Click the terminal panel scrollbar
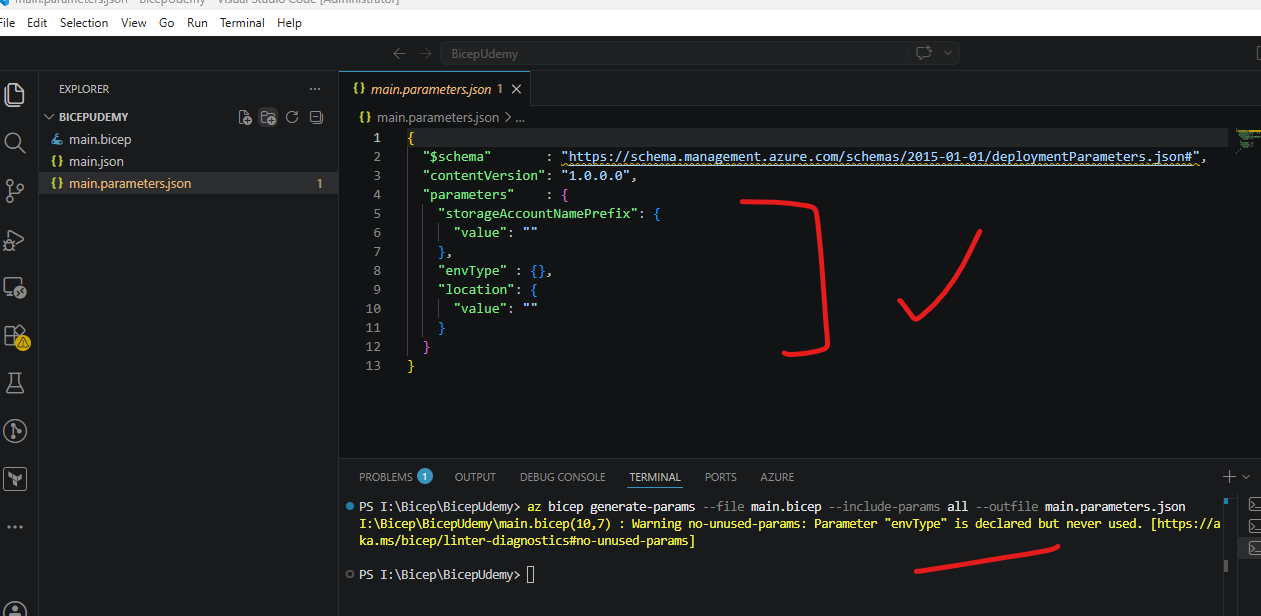This screenshot has height=616, width=1261. pyautogui.click(x=1226, y=564)
